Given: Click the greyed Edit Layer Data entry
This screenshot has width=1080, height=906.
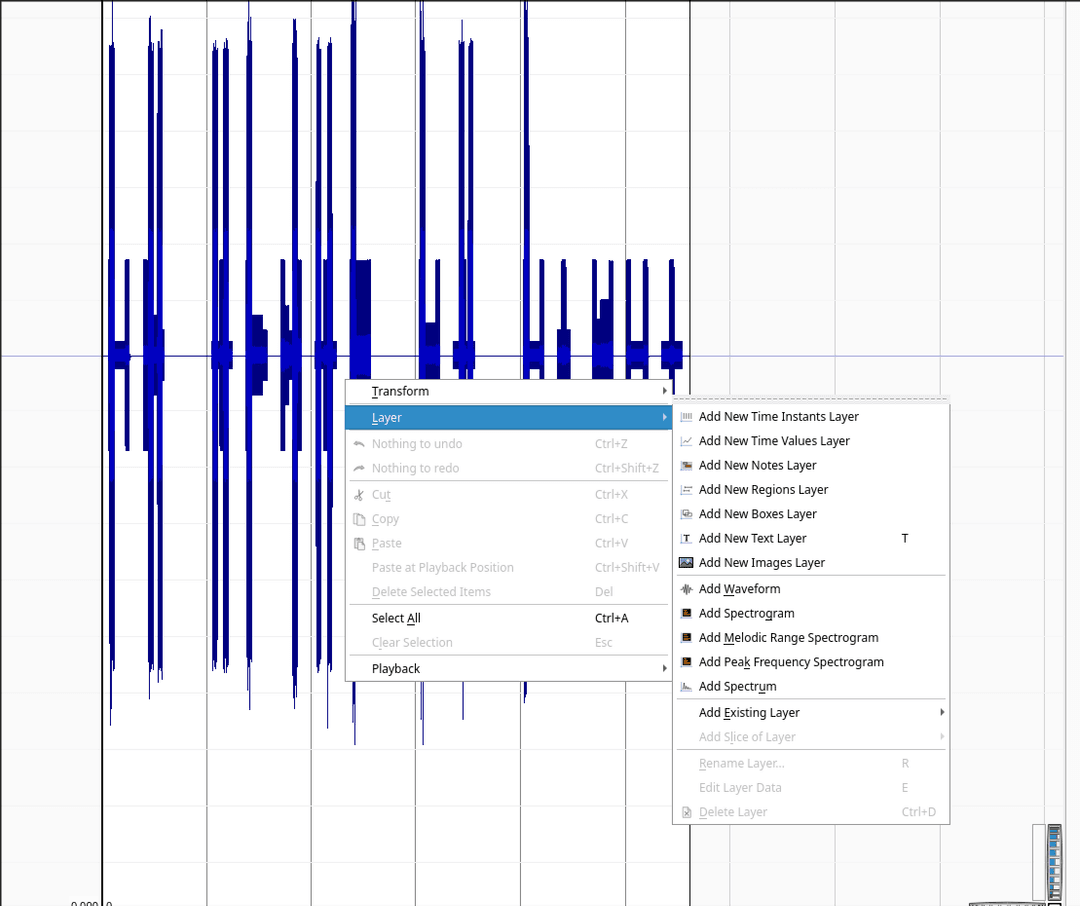Looking at the screenshot, I should [x=811, y=787].
